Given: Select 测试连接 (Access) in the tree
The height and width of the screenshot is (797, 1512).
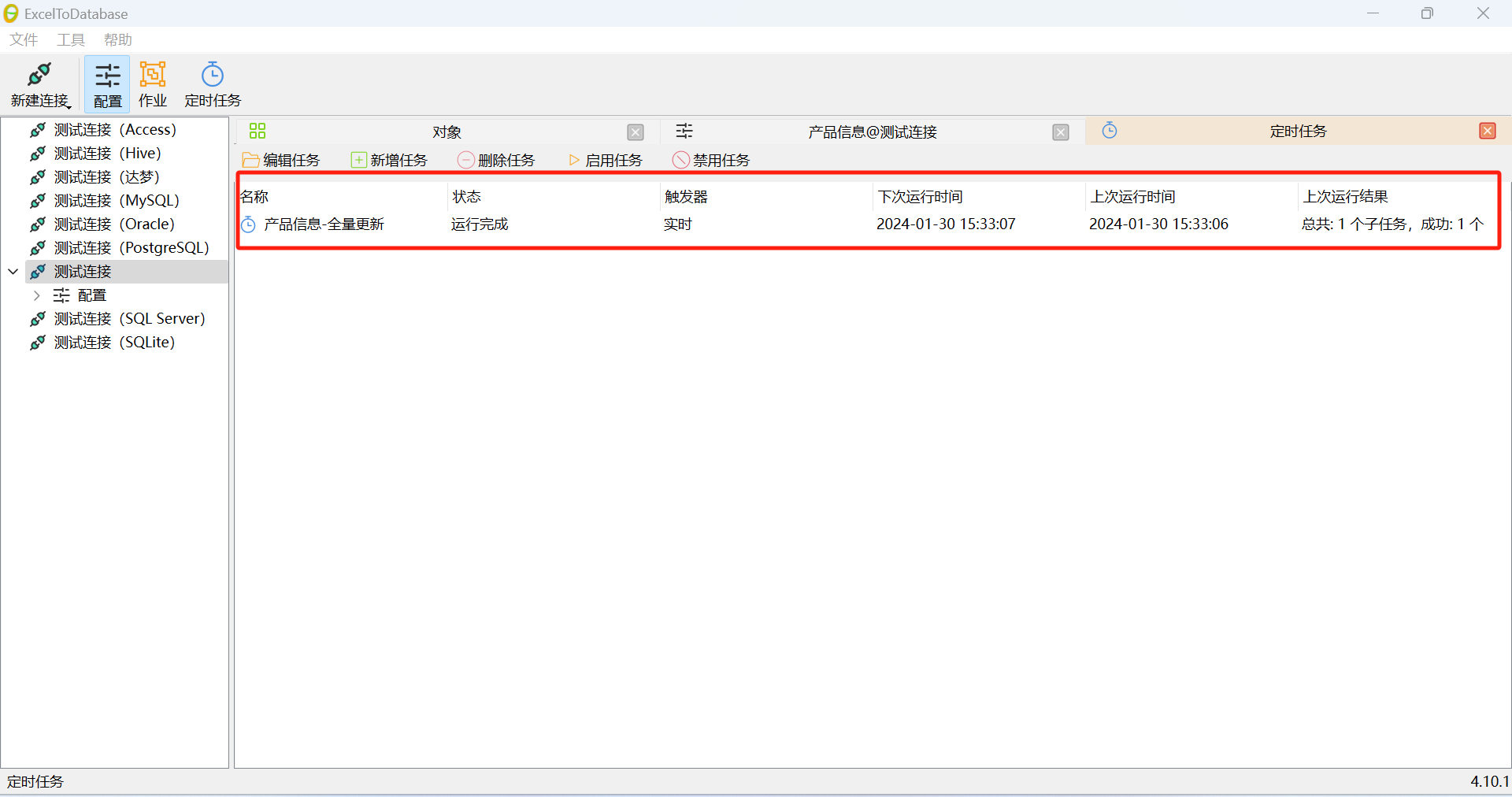Looking at the screenshot, I should click(x=116, y=129).
